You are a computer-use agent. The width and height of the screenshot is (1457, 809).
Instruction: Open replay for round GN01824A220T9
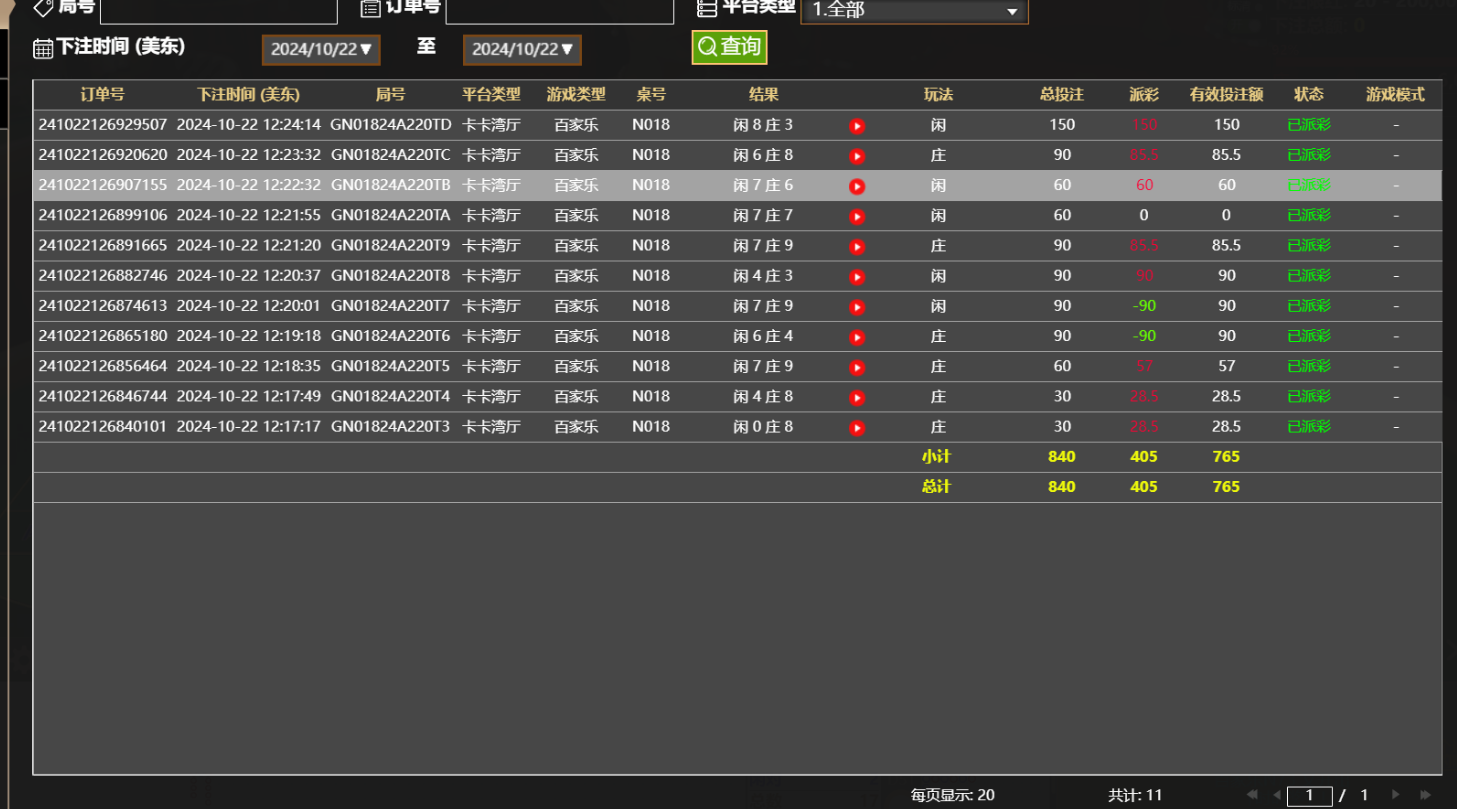pos(857,246)
